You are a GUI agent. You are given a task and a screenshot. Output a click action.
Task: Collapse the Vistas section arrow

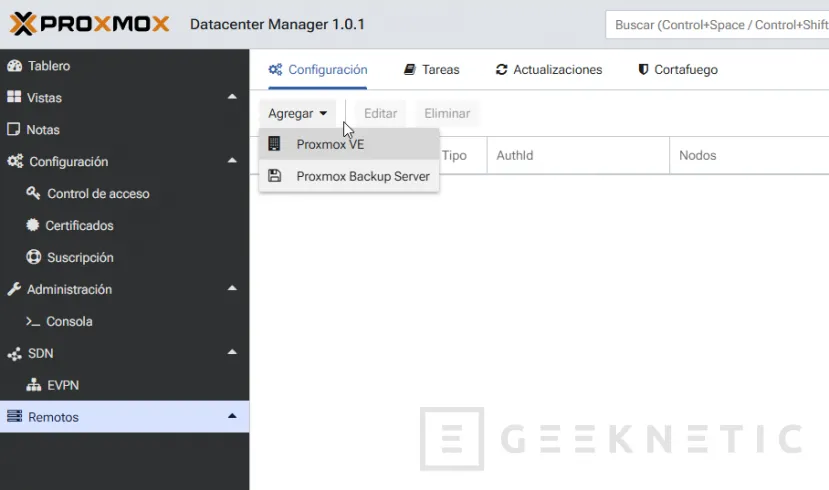pyautogui.click(x=232, y=97)
